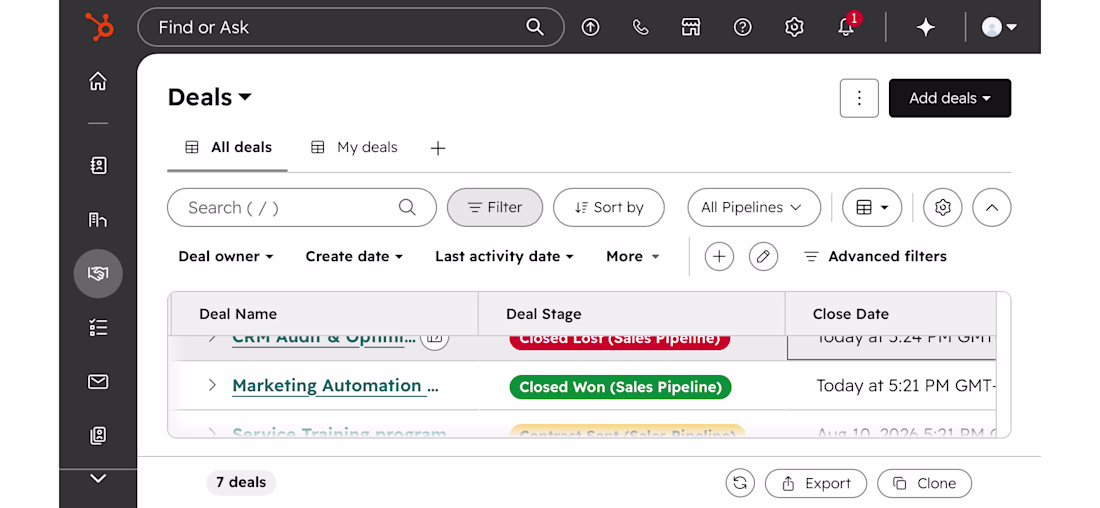Viewport: 1100px width, 508px height.
Task: Click the refresh icon beside Export
Action: [x=740, y=483]
